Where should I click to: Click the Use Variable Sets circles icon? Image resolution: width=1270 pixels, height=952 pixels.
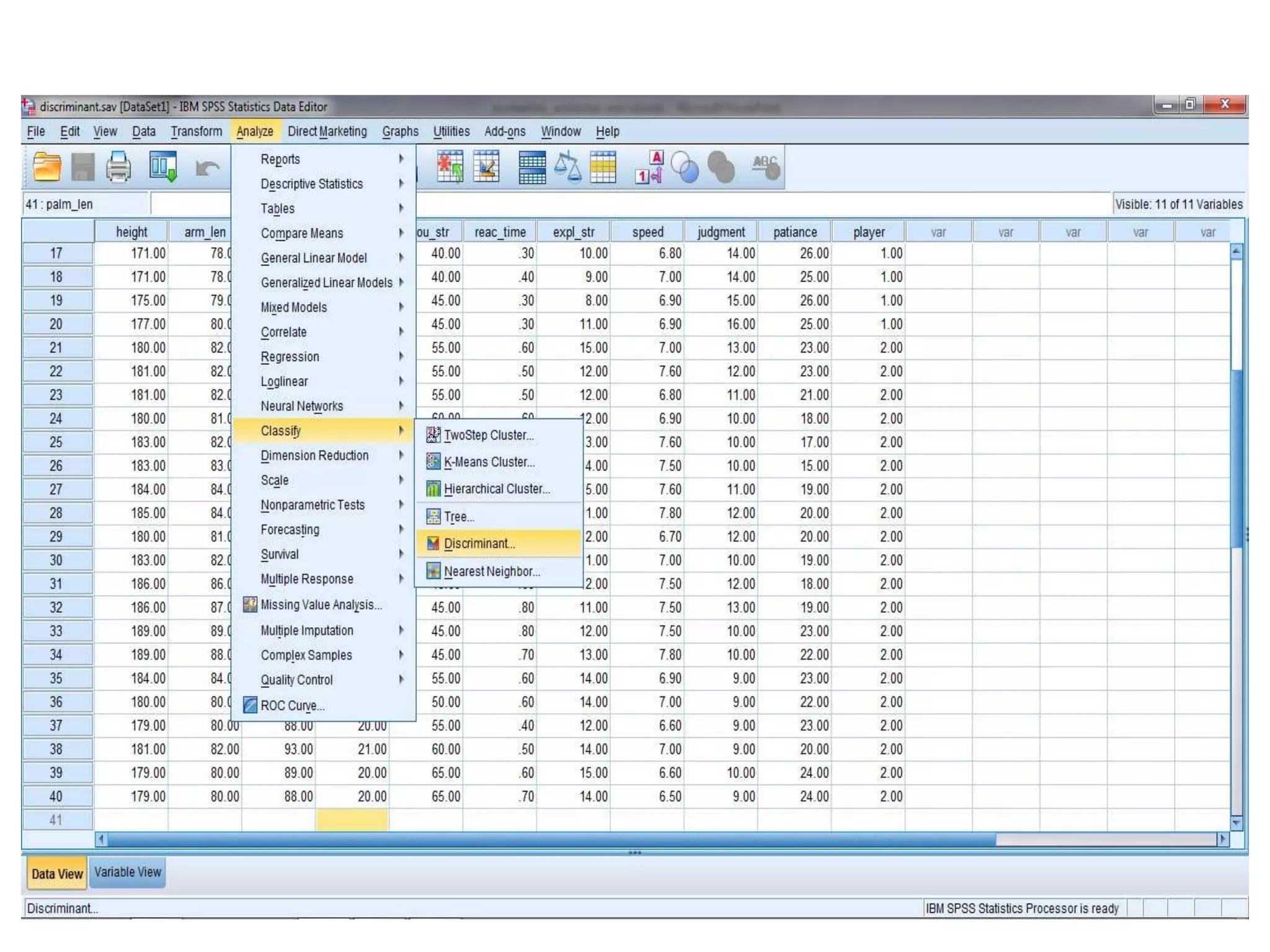pos(685,167)
